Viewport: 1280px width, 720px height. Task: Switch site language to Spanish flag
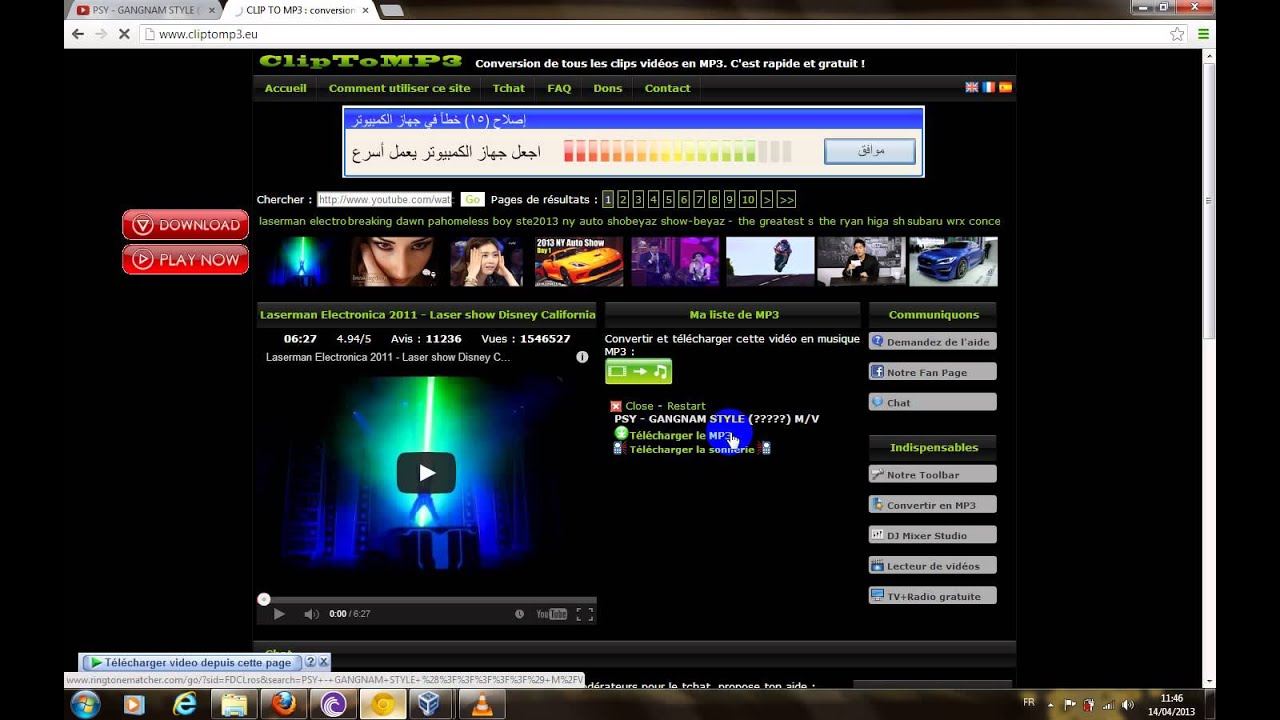pos(1005,88)
